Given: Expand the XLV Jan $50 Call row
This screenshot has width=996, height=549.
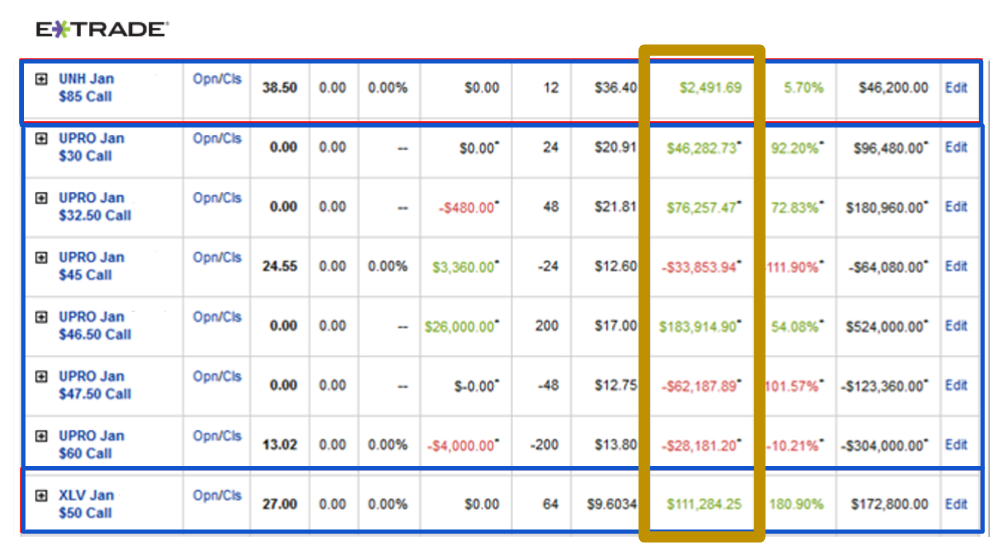Looking at the screenshot, I should point(41,496).
